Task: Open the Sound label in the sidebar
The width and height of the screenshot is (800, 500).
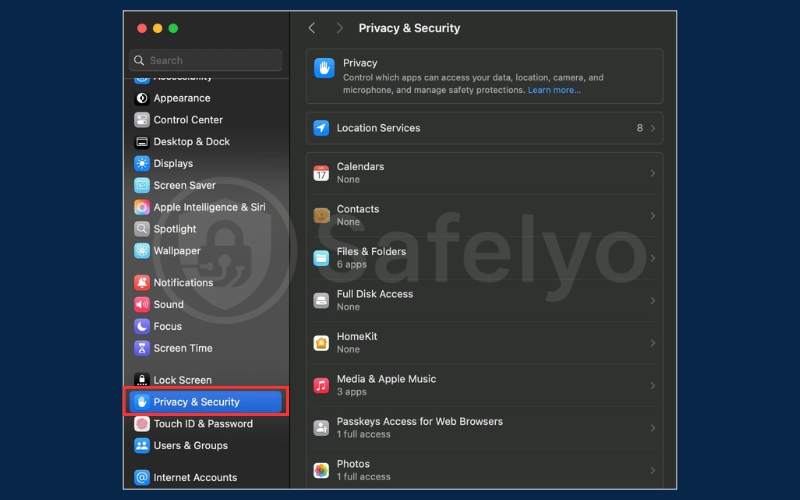Action: point(168,304)
